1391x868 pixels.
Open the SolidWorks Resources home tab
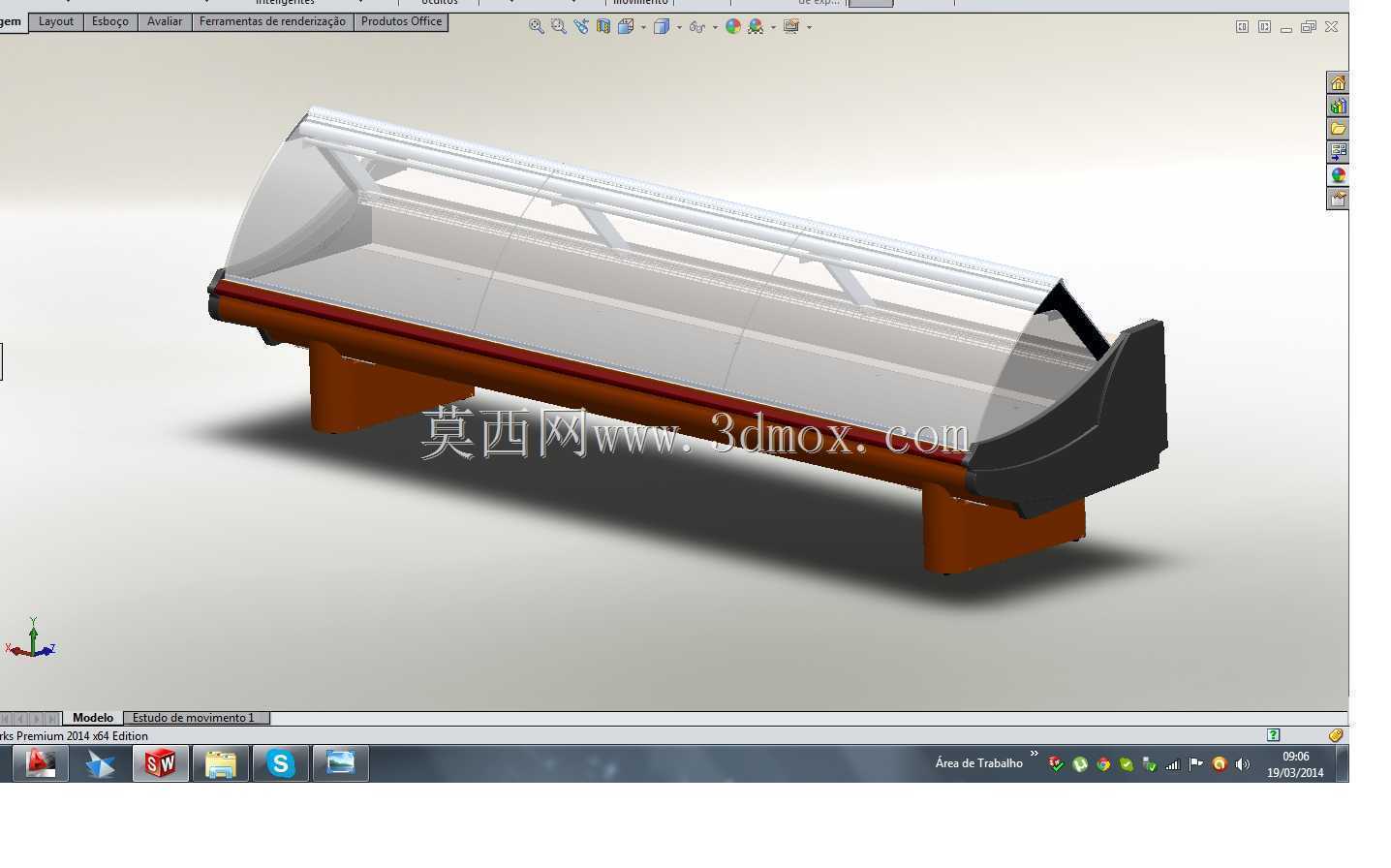(1338, 82)
